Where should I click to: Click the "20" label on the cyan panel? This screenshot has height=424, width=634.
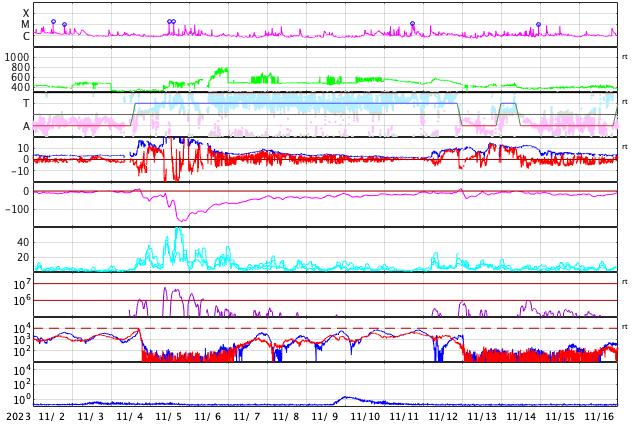[23, 257]
